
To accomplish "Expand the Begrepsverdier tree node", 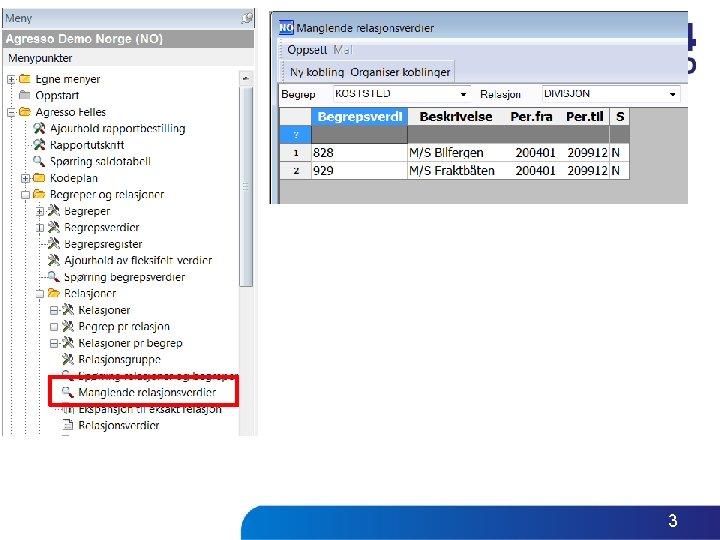I will pyautogui.click(x=40, y=228).
